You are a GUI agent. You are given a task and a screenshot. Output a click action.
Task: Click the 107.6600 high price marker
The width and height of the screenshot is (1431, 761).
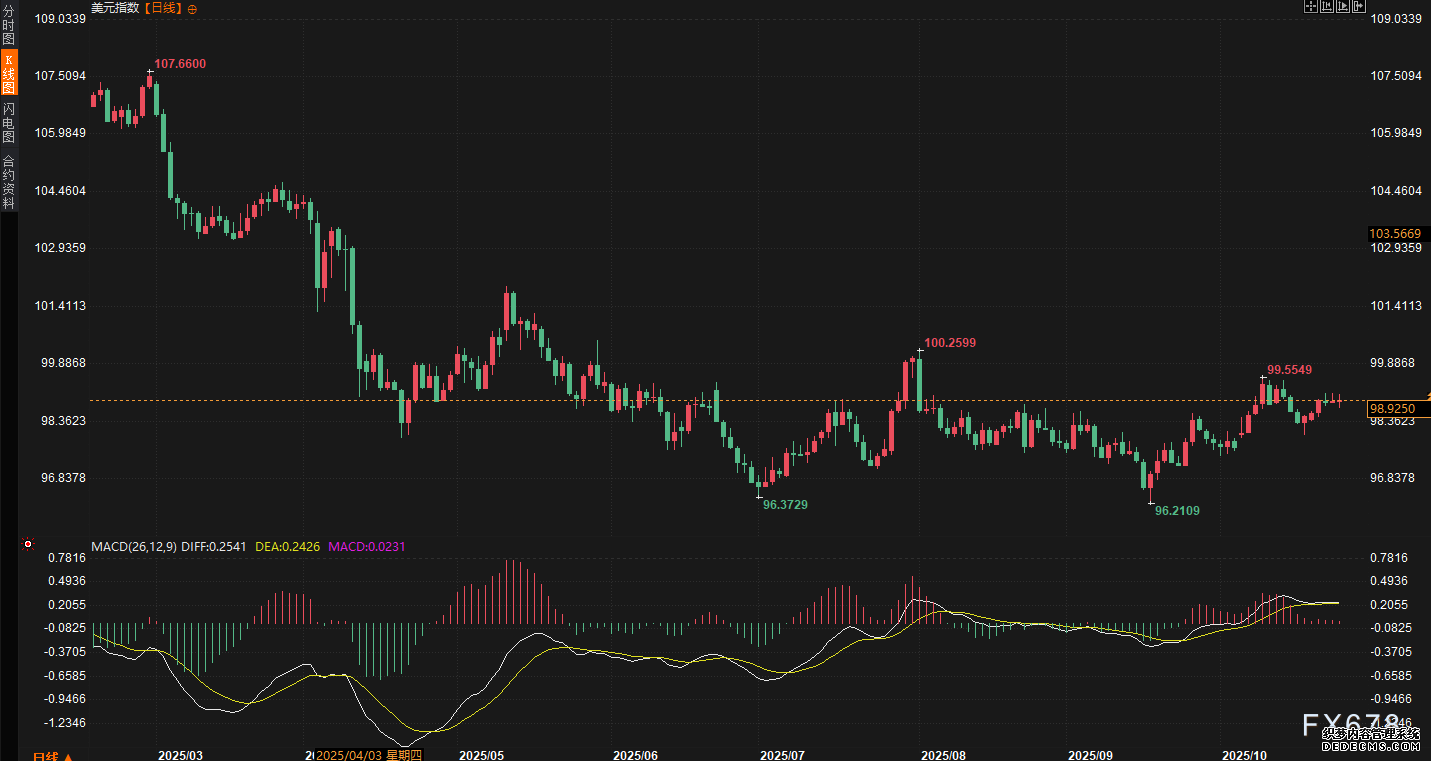(180, 64)
